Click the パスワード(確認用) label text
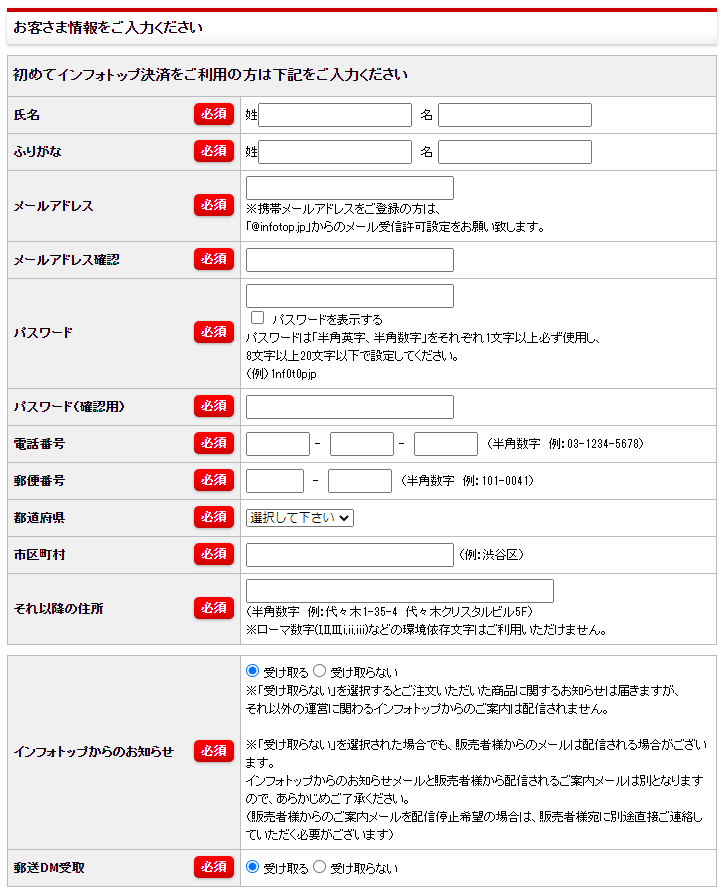Image resolution: width=723 pixels, height=894 pixels. pyautogui.click(x=69, y=407)
